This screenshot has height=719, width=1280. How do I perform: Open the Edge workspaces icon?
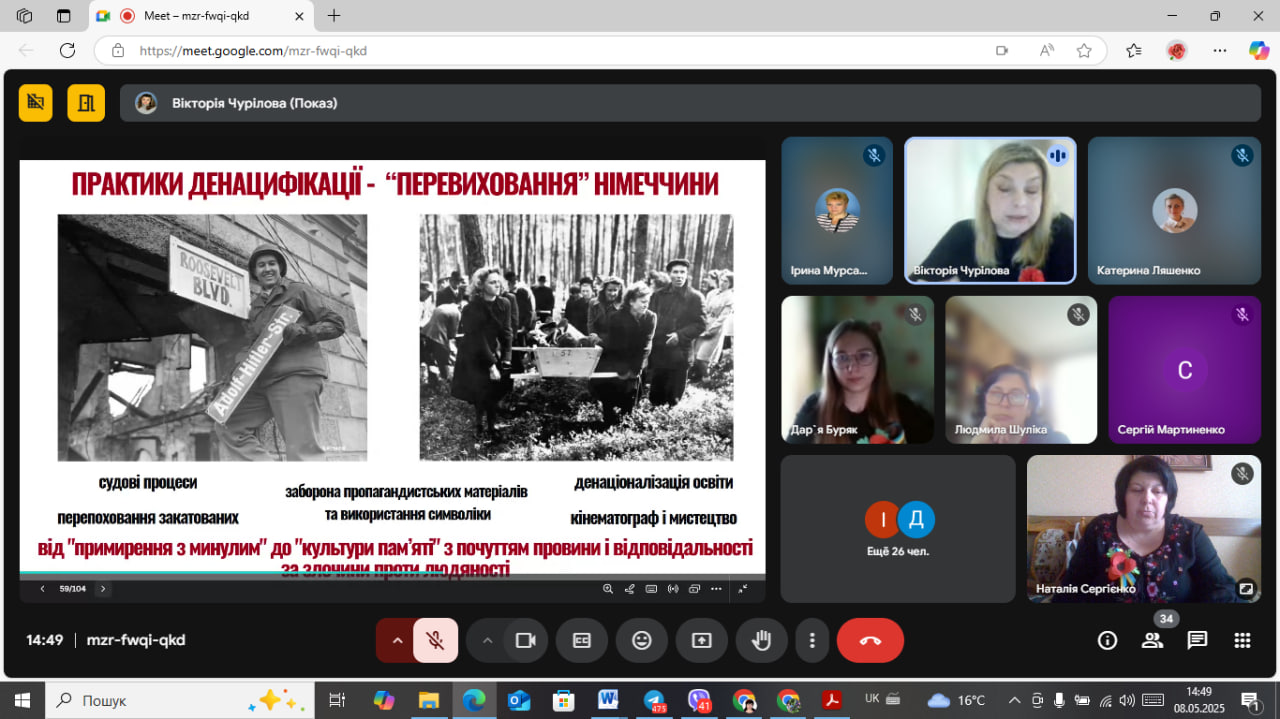tap(25, 16)
